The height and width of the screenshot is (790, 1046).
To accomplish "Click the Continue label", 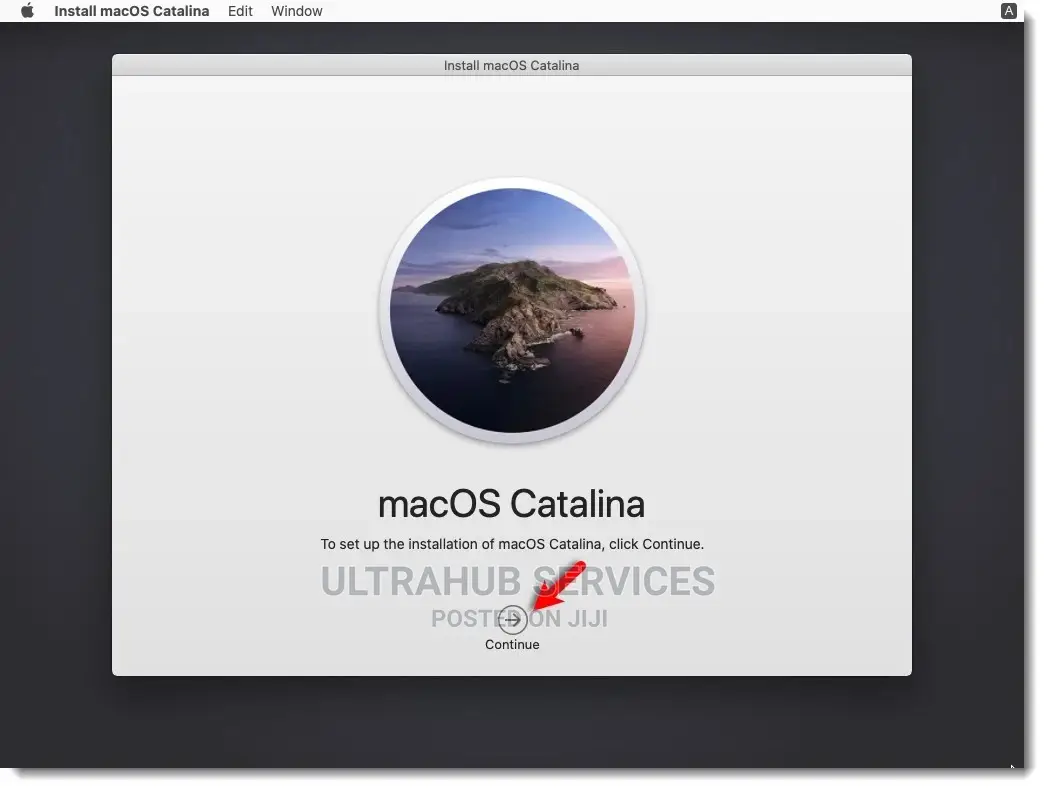I will pyautogui.click(x=512, y=645).
